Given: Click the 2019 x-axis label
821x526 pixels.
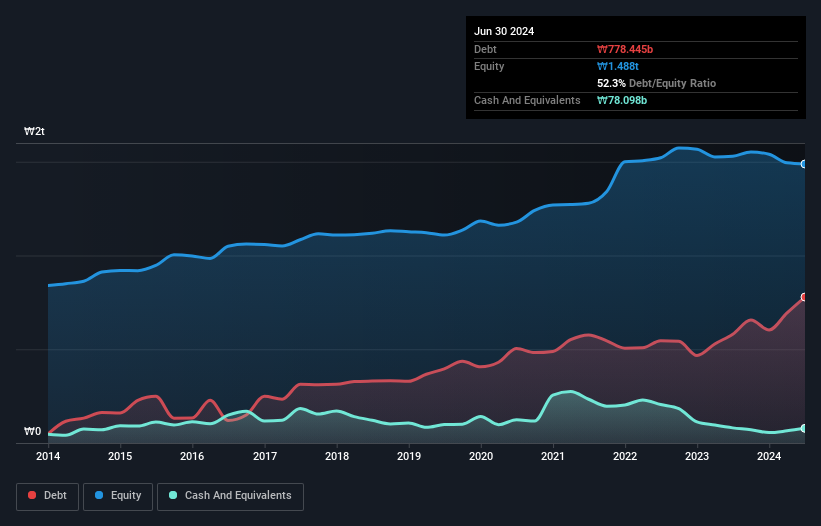Looking at the screenshot, I should click(409, 456).
